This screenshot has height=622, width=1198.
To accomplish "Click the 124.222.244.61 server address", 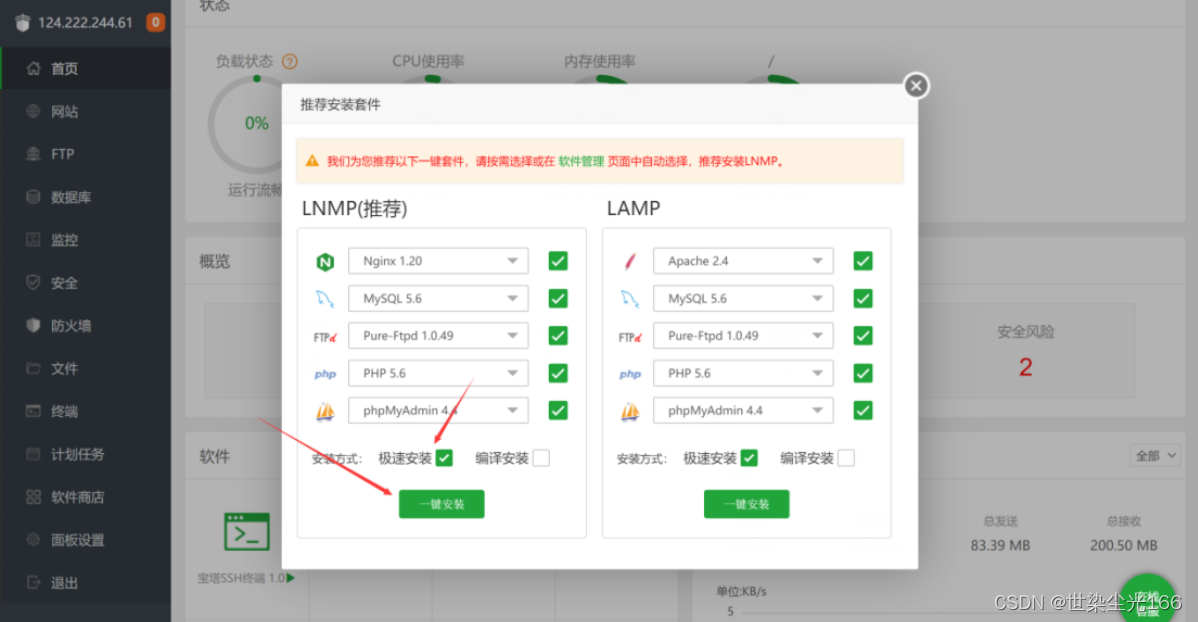I will point(86,23).
